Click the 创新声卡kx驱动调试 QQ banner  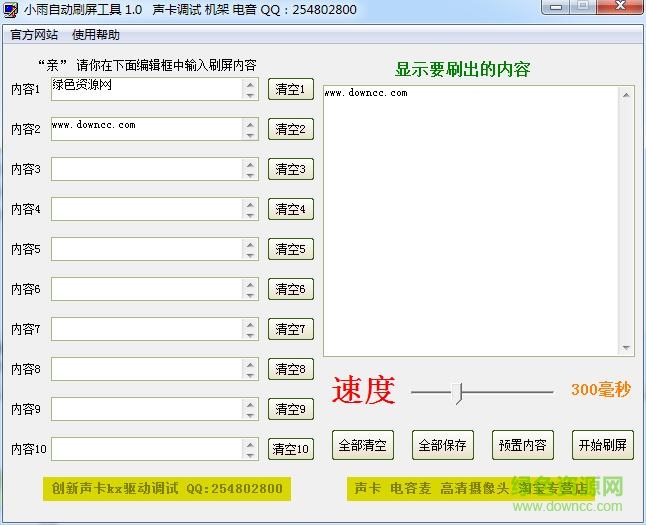[167, 489]
